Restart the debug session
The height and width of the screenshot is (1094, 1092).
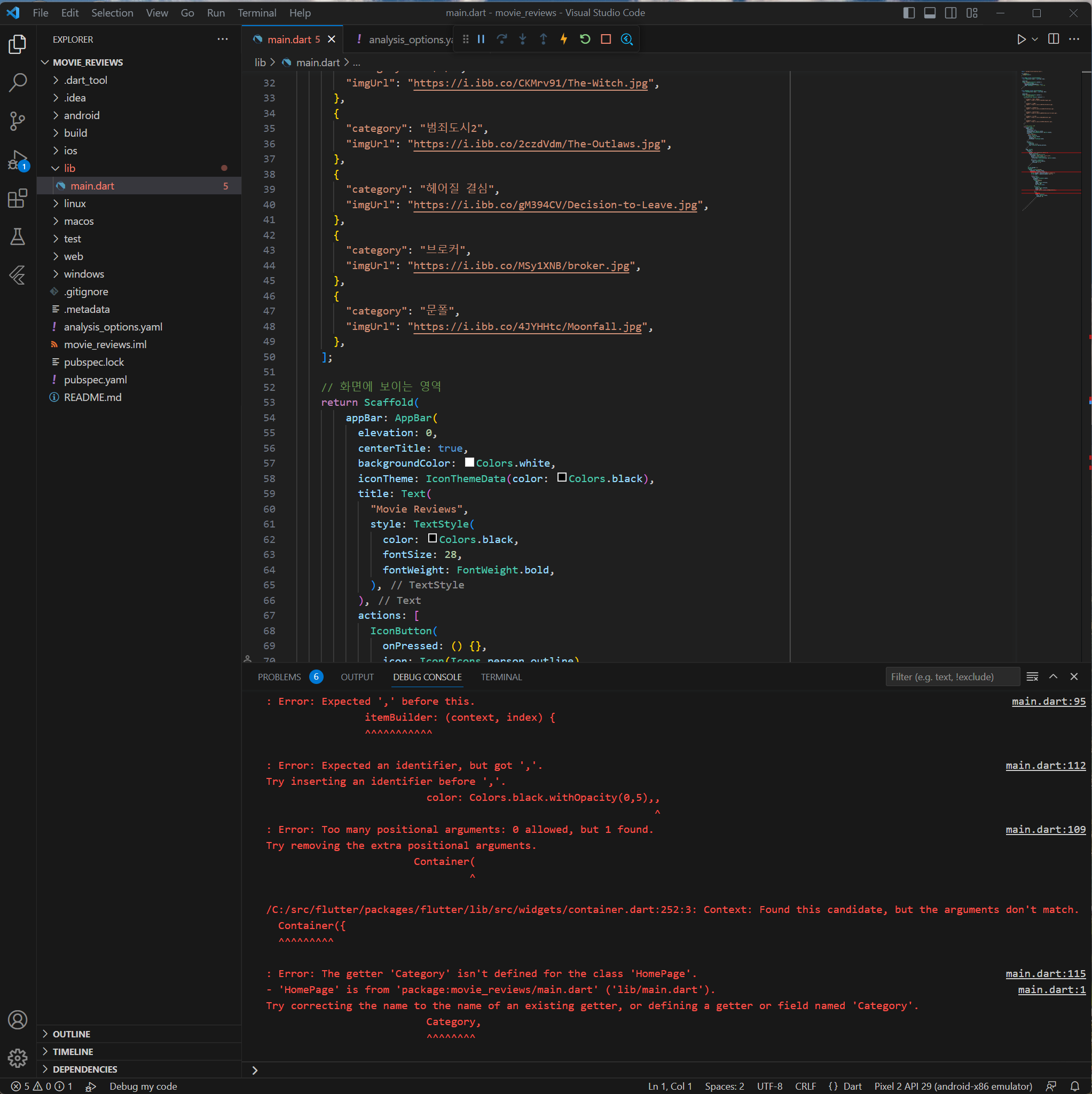[585, 39]
